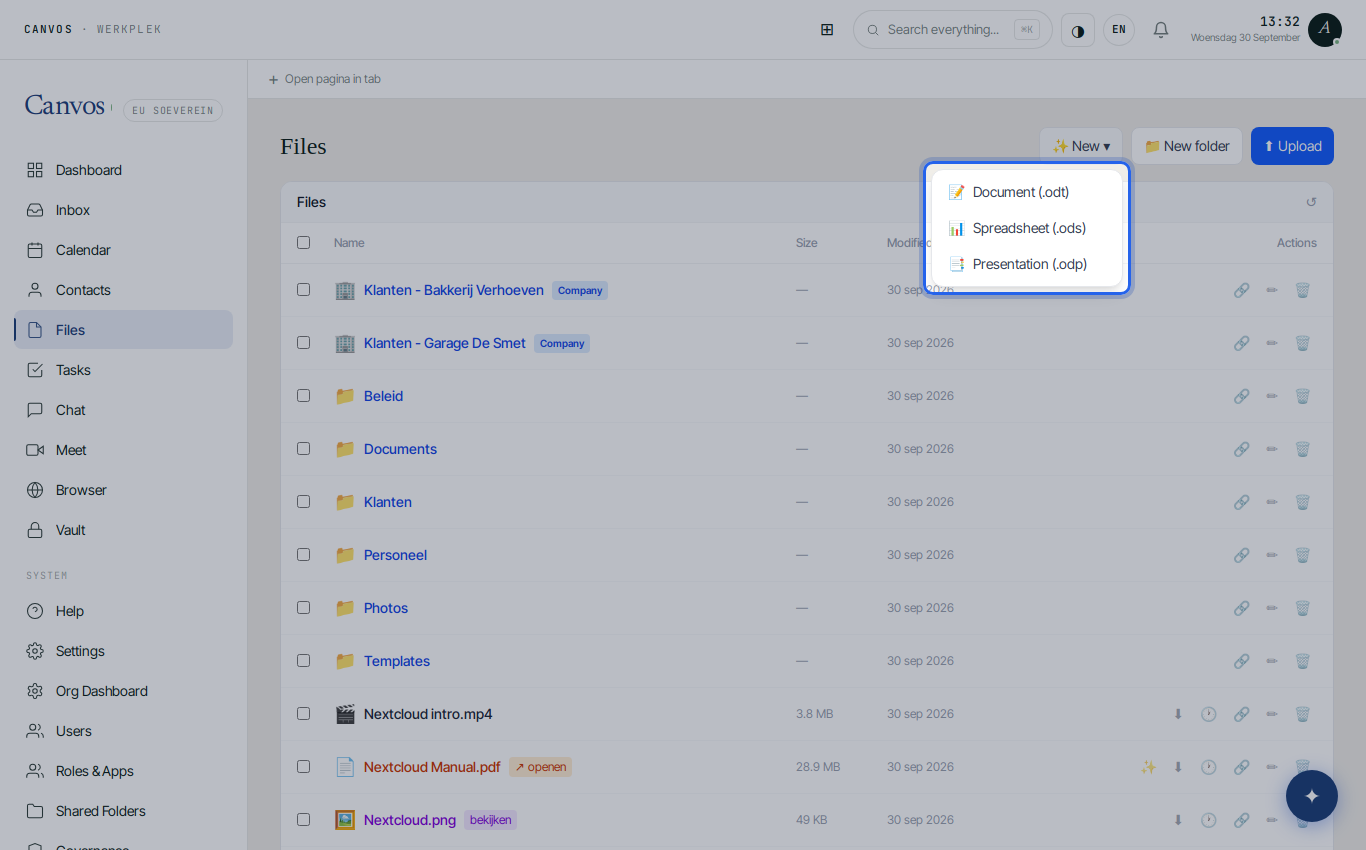Image resolution: width=1366 pixels, height=850 pixels.
Task: Open the user avatar menu
Action: (x=1325, y=29)
